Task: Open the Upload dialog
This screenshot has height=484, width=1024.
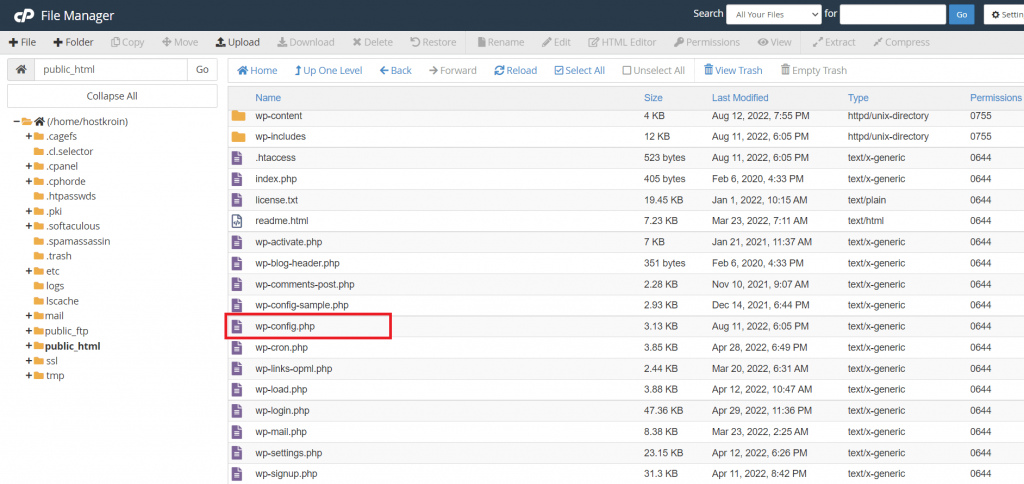Action: (238, 42)
